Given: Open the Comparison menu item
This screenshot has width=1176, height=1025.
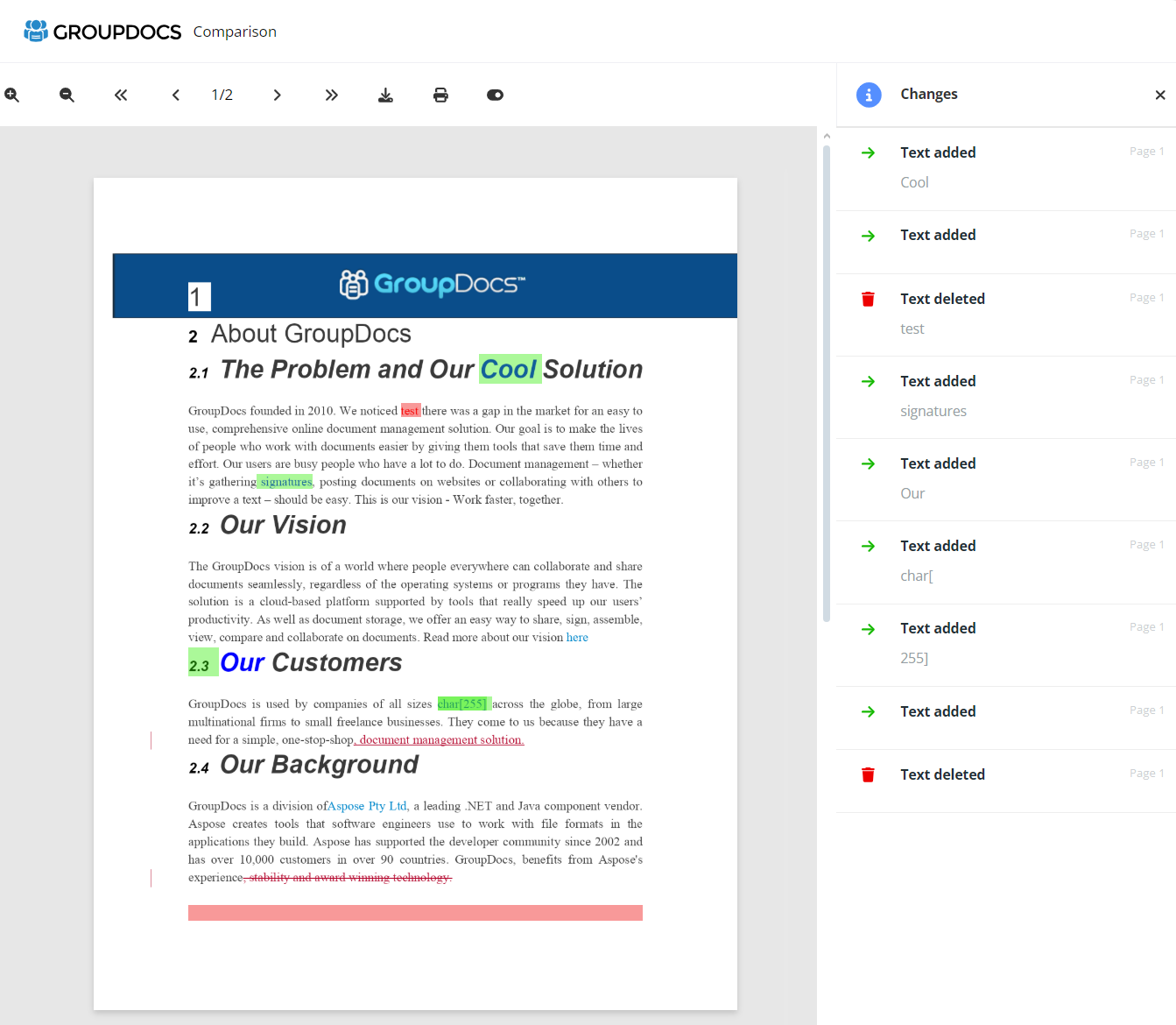Looking at the screenshot, I should coord(235,31).
